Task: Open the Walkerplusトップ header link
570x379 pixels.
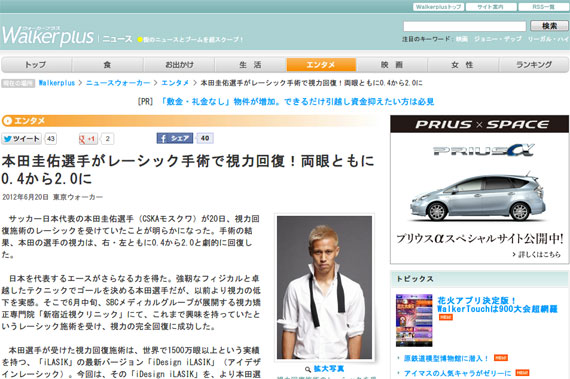Action: [438, 7]
